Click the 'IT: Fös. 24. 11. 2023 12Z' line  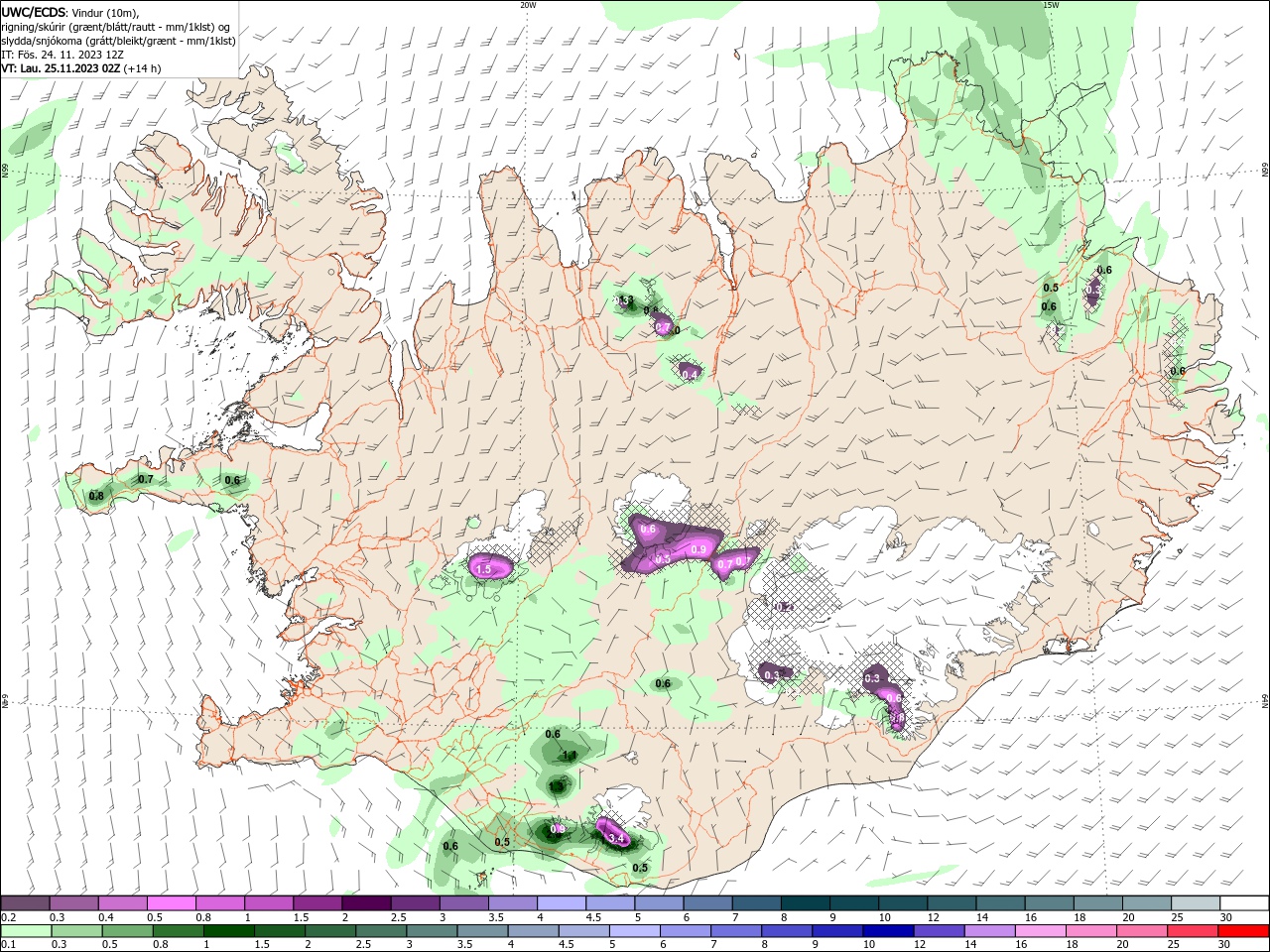pos(63,55)
